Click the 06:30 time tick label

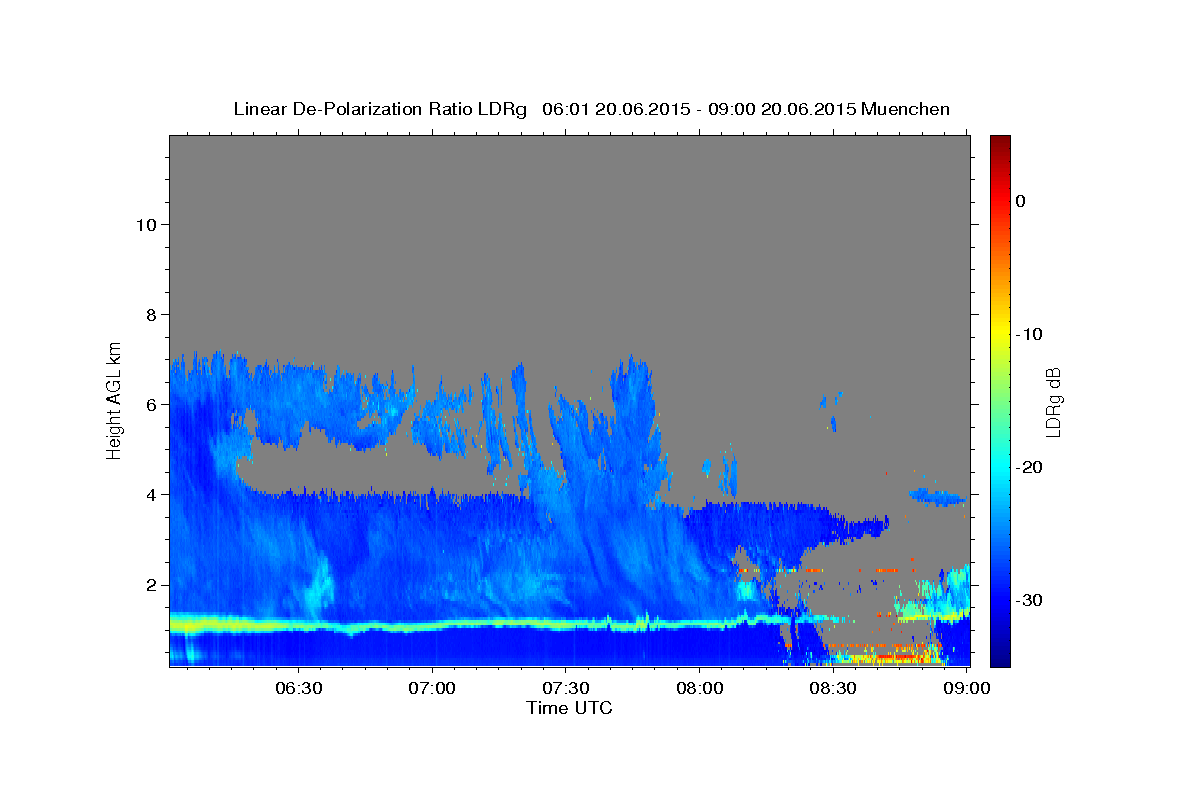click(299, 689)
